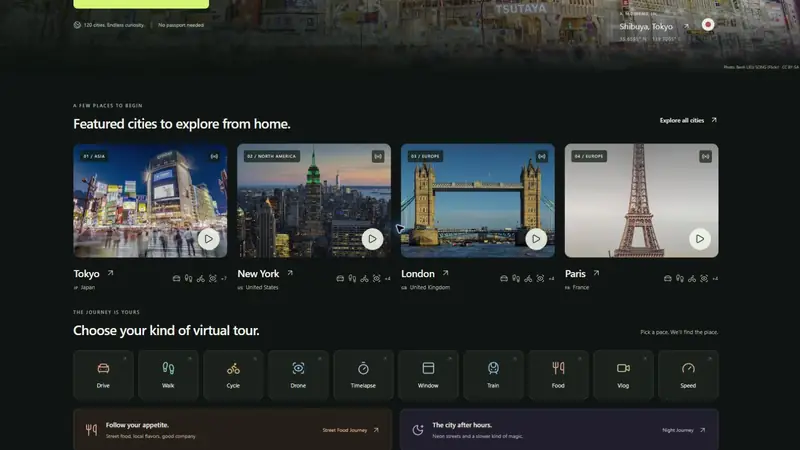Click the Paris drone icon

click(x=705, y=279)
